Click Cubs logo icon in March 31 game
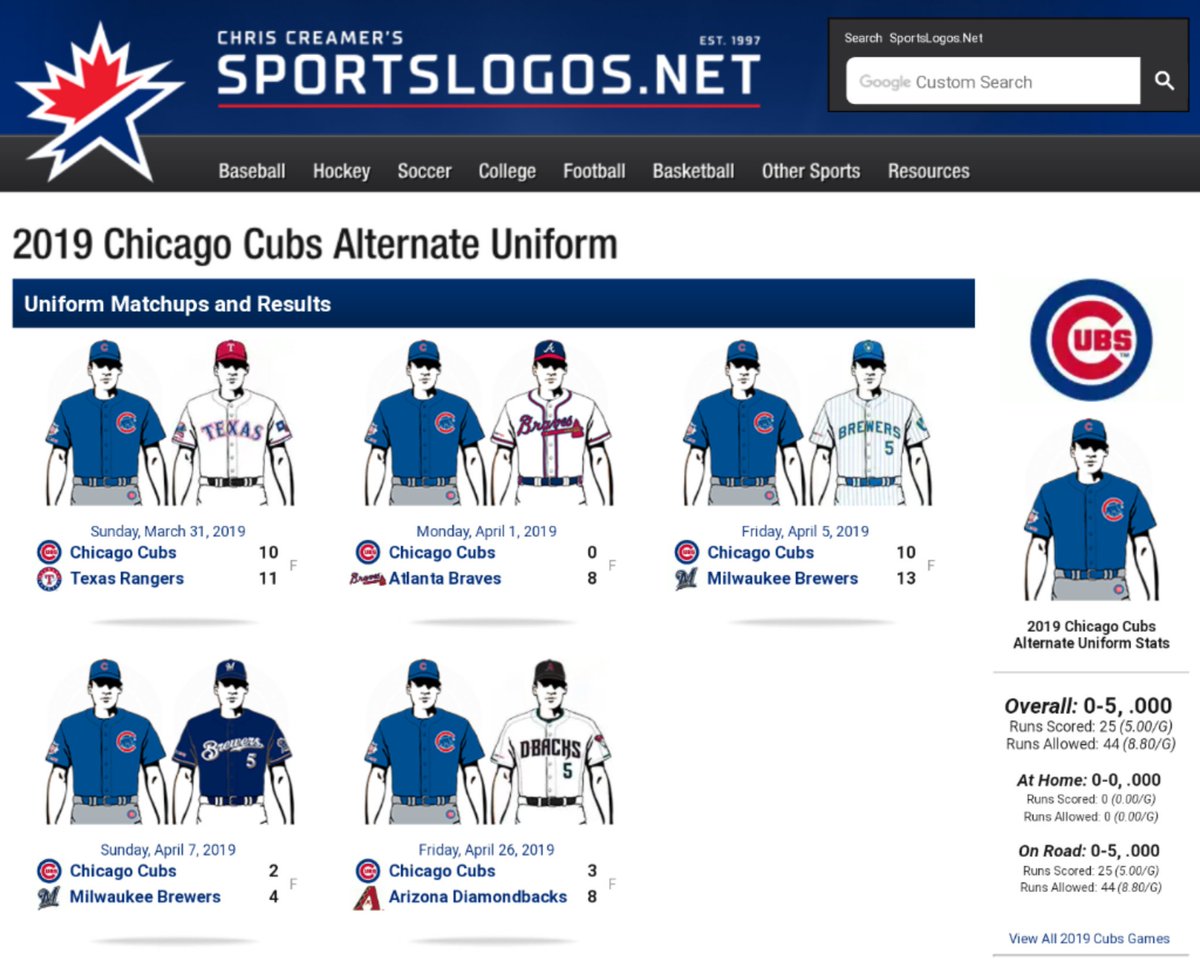This screenshot has width=1200, height=969. tap(49, 552)
